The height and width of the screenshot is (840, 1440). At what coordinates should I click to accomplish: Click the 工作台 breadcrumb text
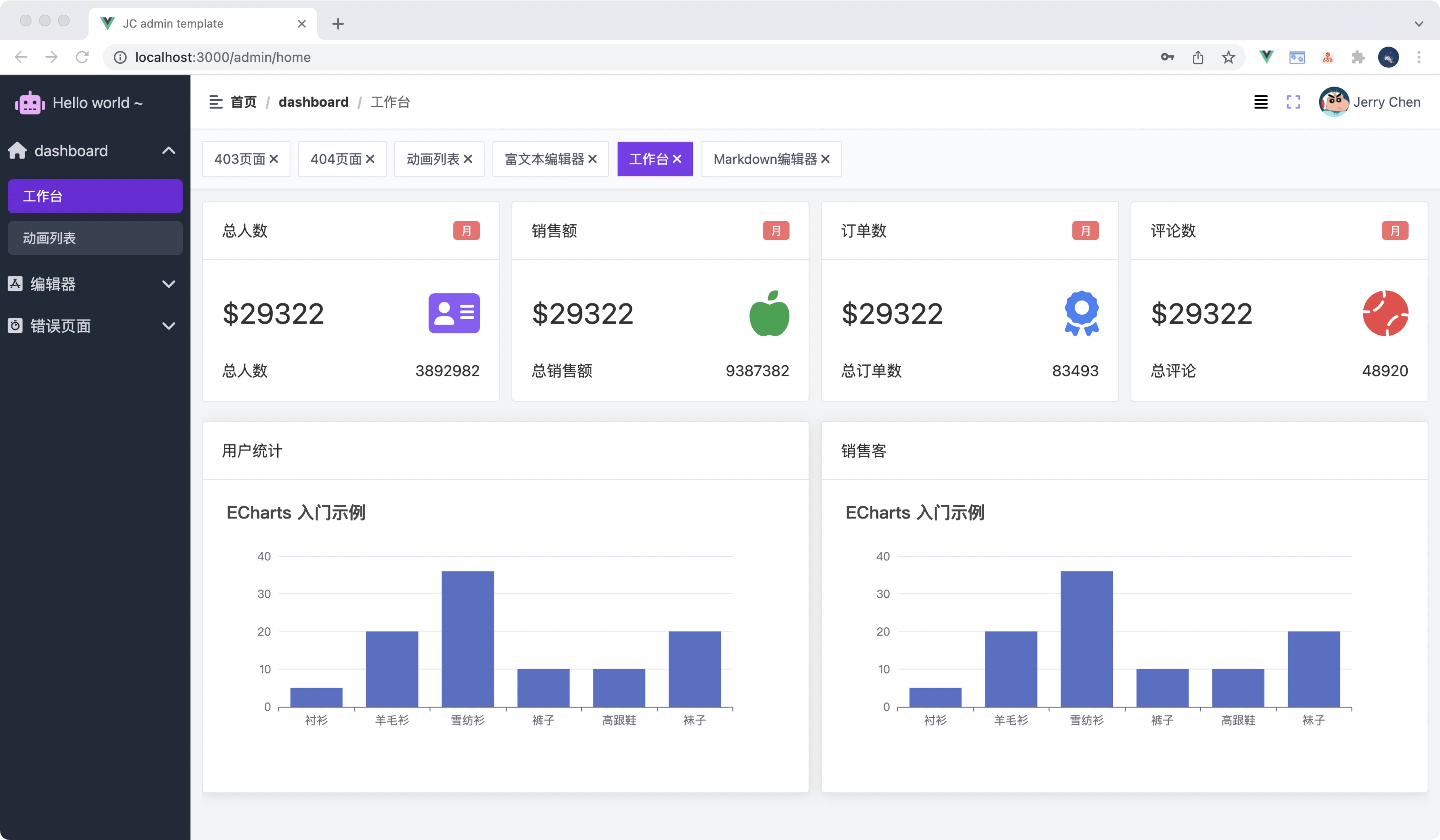pyautogui.click(x=390, y=102)
